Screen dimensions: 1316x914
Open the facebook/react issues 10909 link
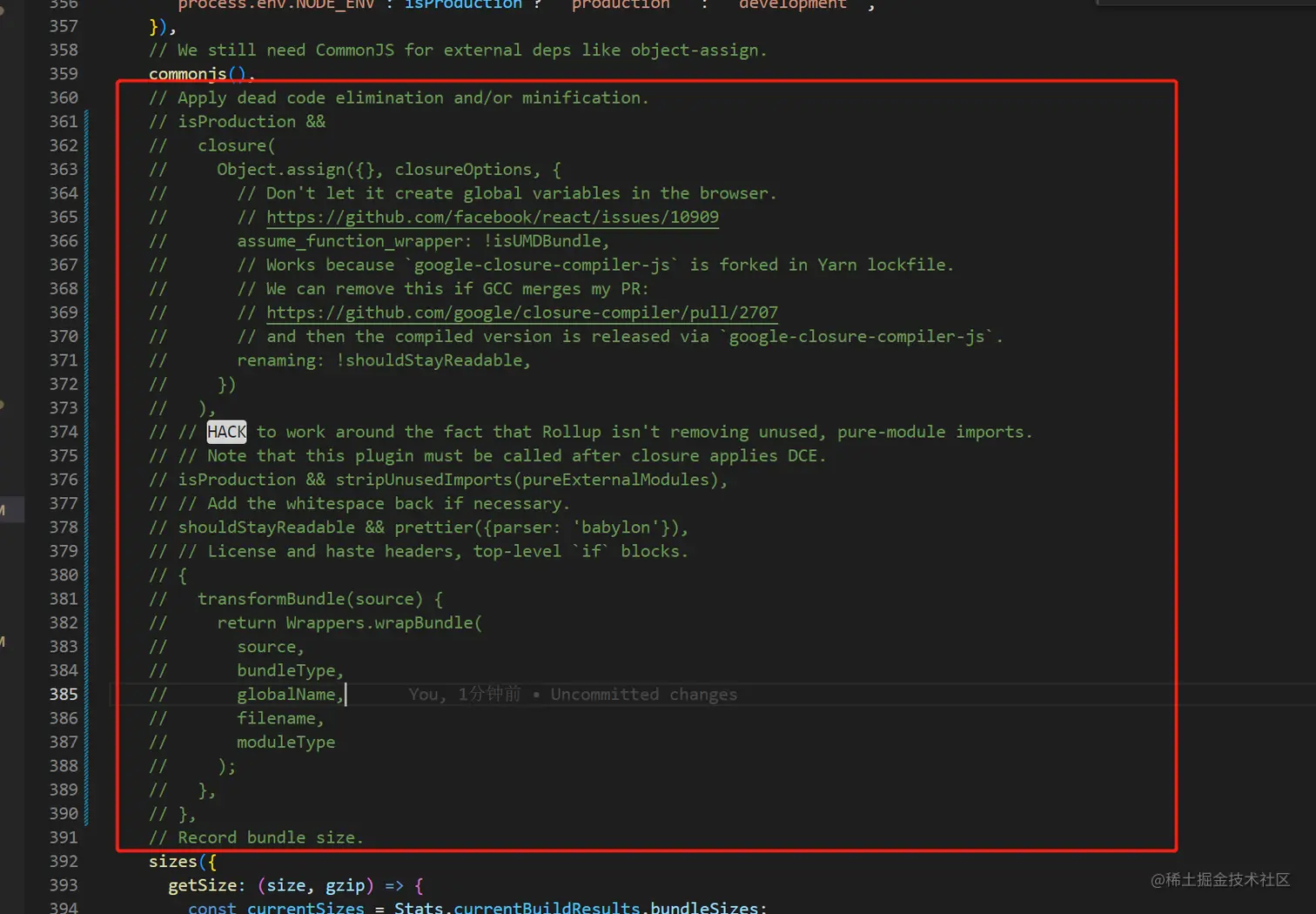493,217
